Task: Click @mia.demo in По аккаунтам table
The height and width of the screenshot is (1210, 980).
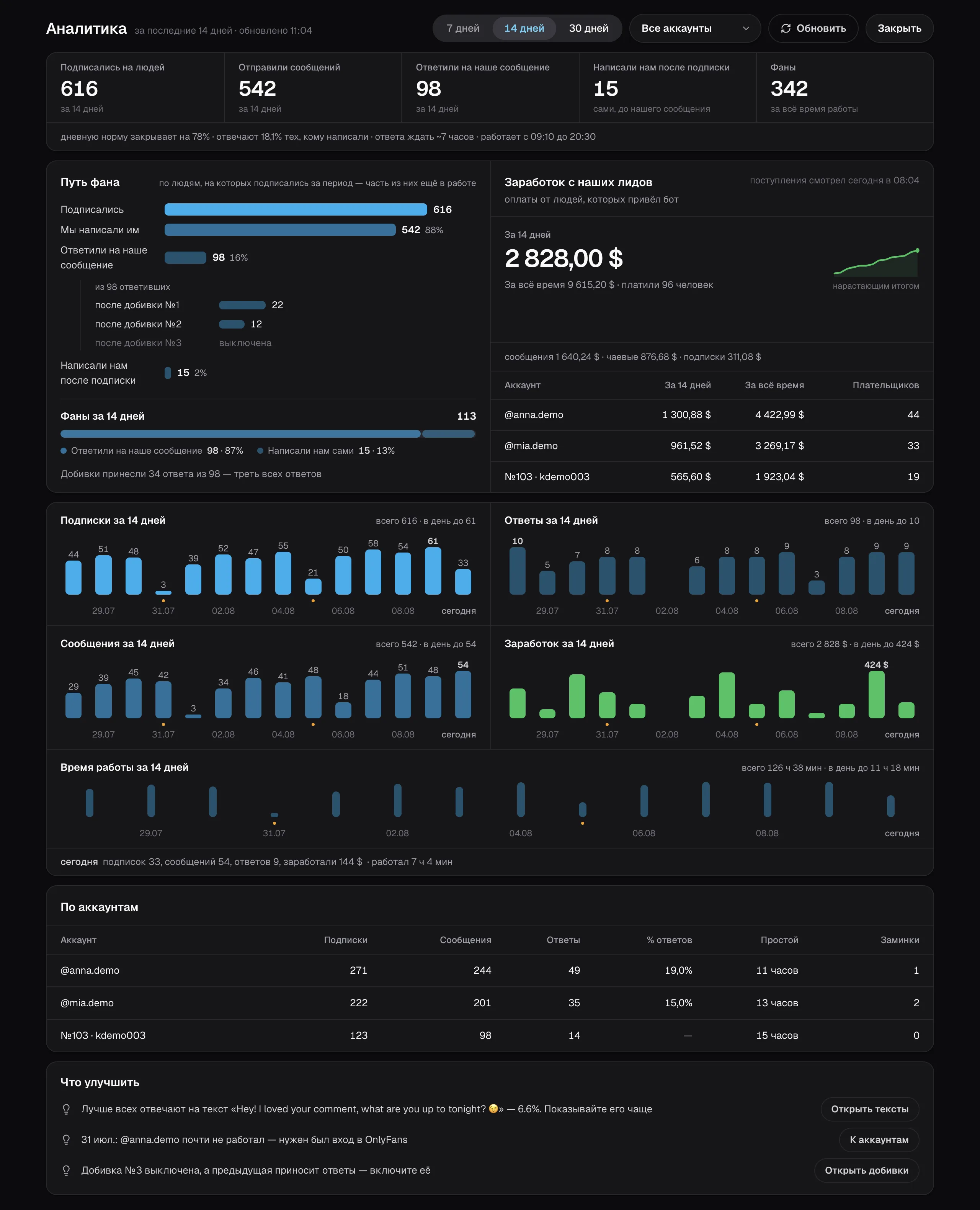Action: (x=87, y=1003)
